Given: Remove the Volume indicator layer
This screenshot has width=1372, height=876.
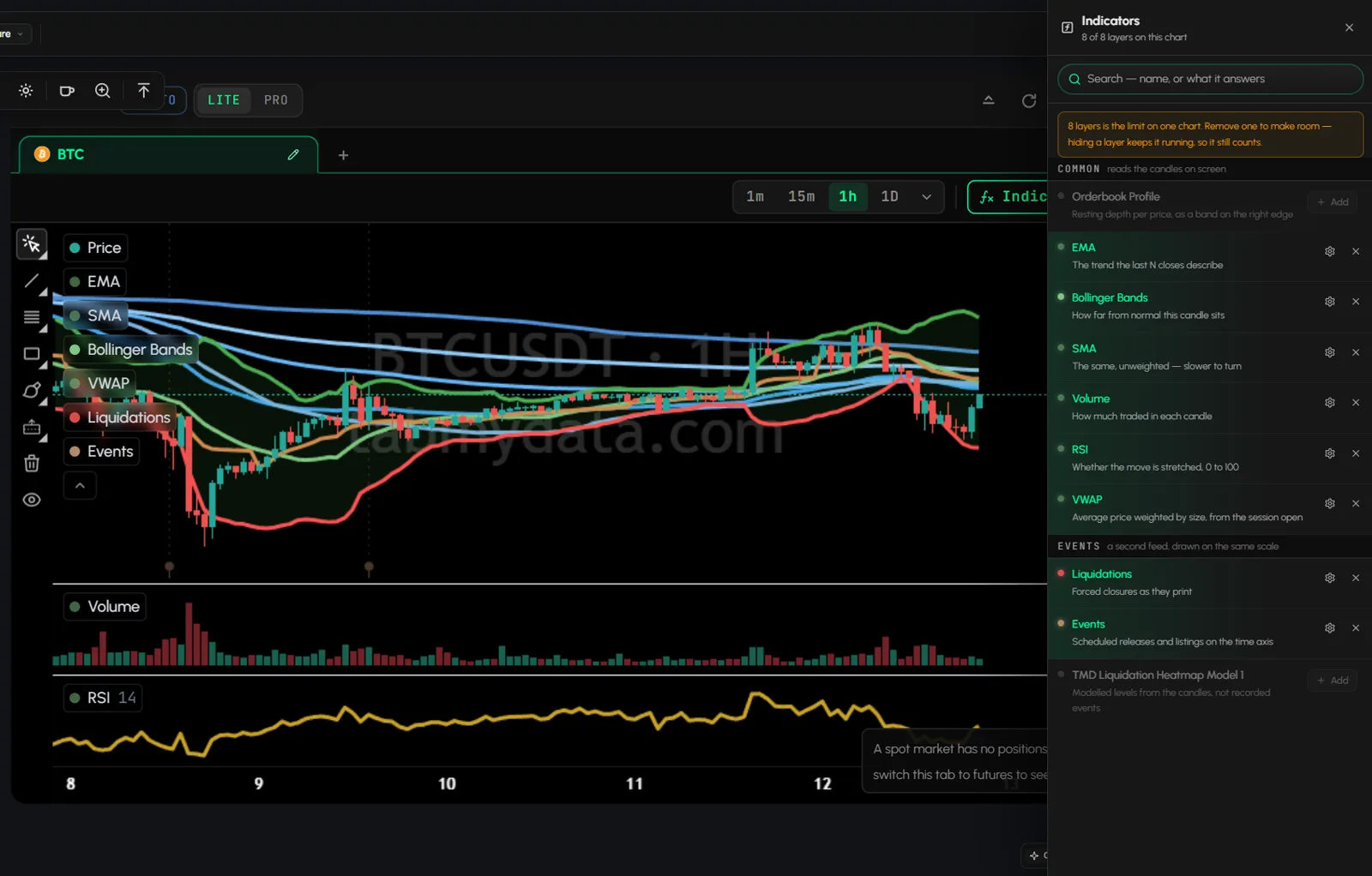Looking at the screenshot, I should coord(1356,403).
